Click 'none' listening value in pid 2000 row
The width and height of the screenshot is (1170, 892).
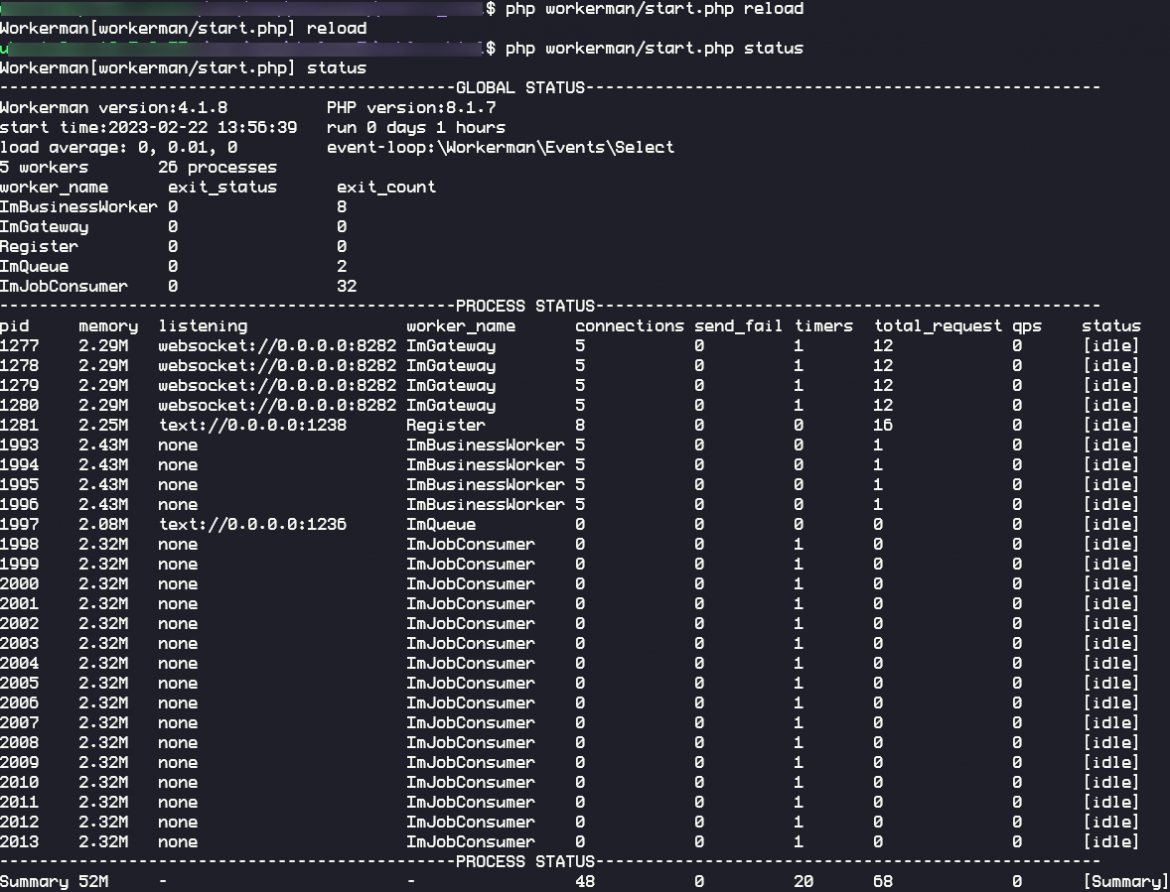(178, 584)
